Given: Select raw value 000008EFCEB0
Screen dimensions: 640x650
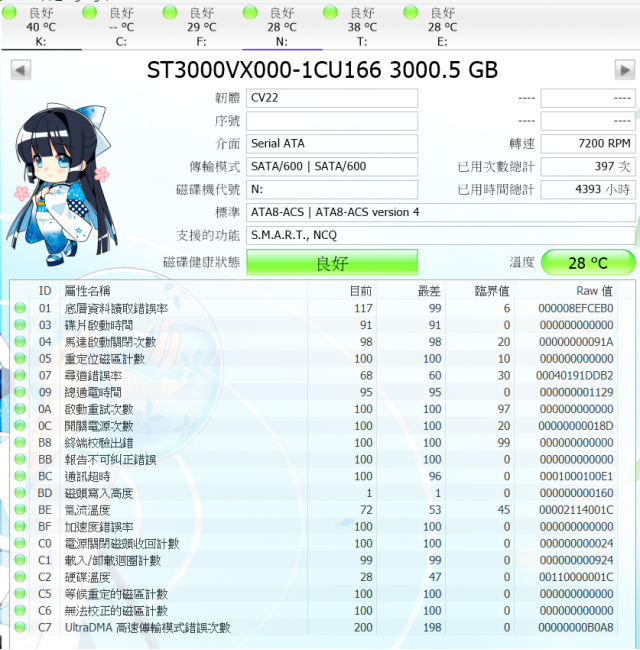Looking at the screenshot, I should point(575,308).
